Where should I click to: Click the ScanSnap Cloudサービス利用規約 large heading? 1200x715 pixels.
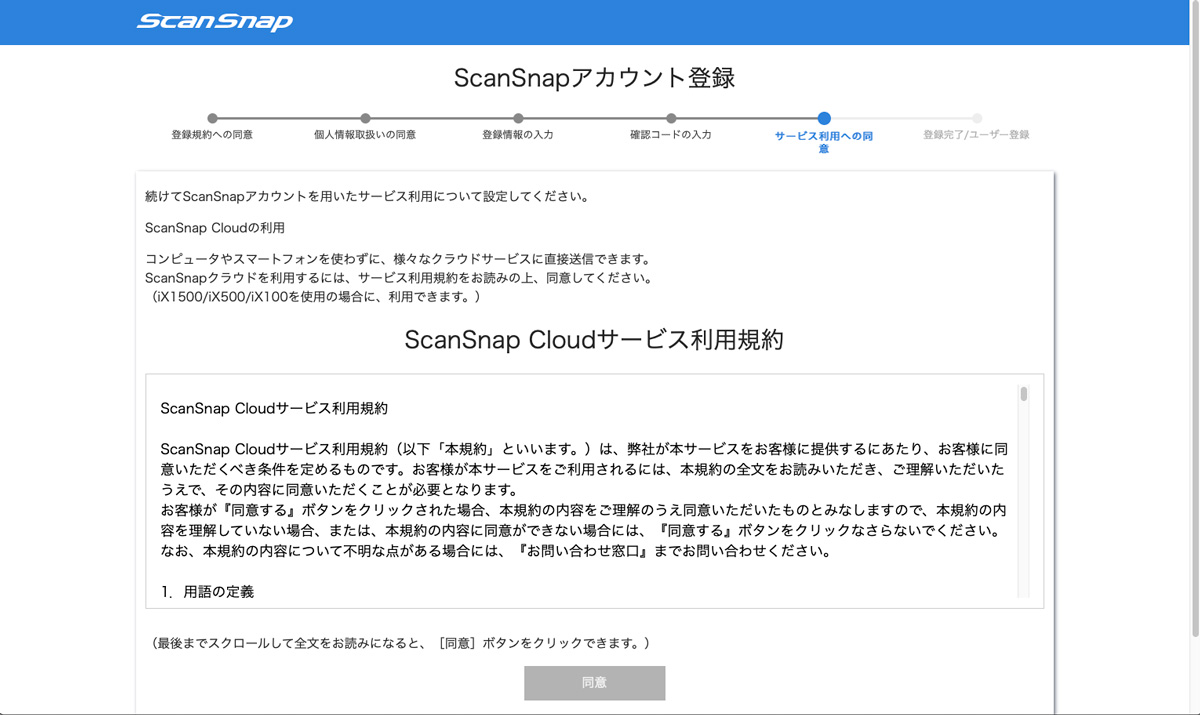point(594,340)
